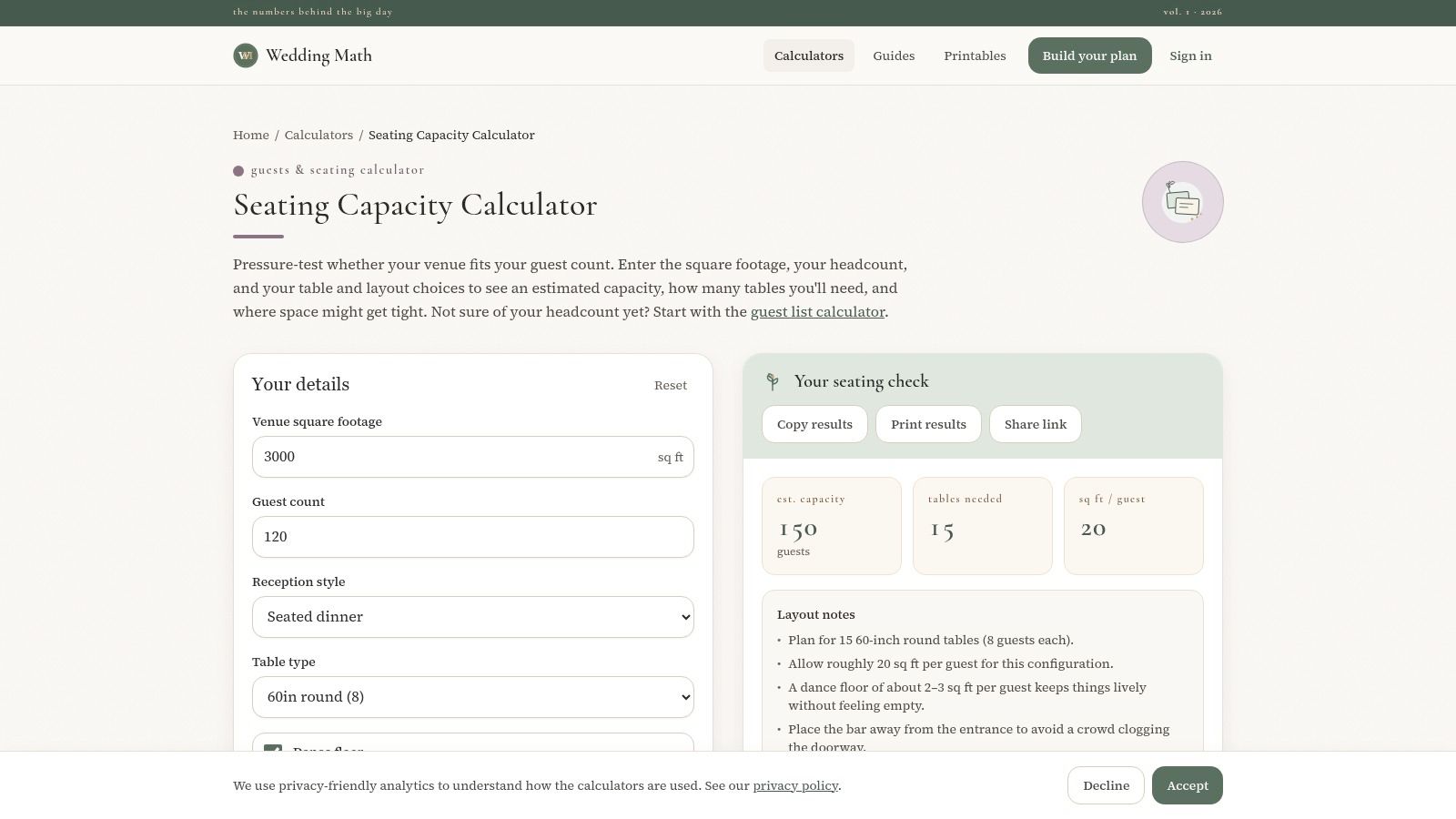Viewport: 1456px width, 819px height.
Task: Click the Layout notes heading
Action: [x=816, y=614]
